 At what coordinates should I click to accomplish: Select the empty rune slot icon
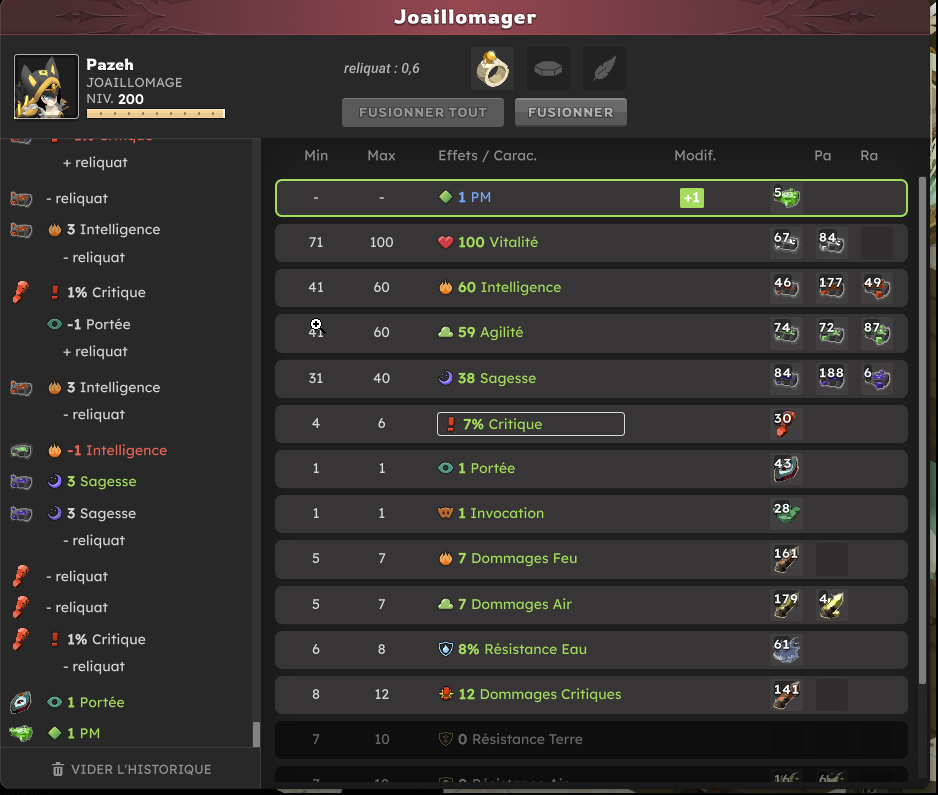[x=548, y=69]
